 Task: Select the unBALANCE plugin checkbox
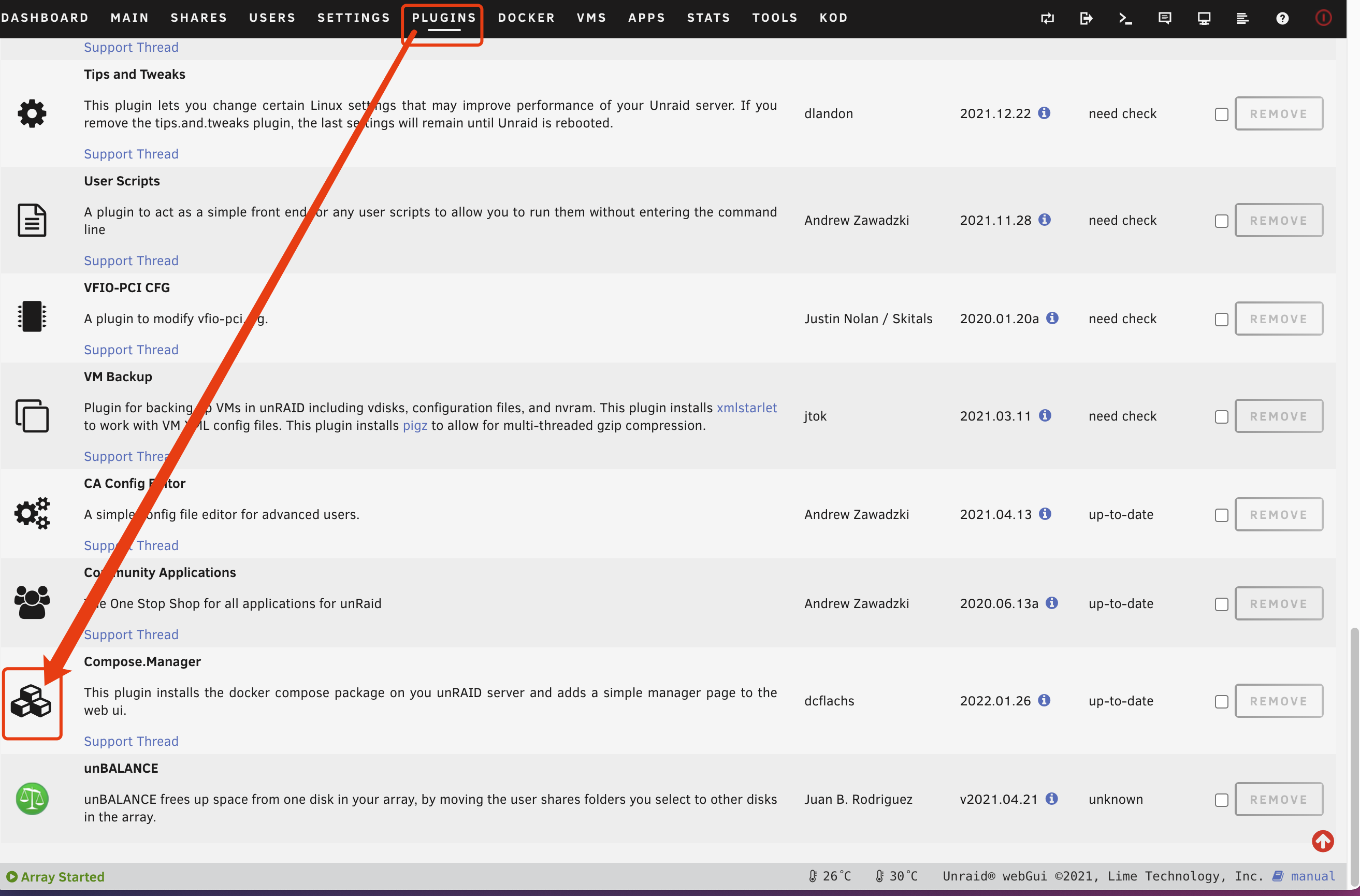pyautogui.click(x=1221, y=800)
